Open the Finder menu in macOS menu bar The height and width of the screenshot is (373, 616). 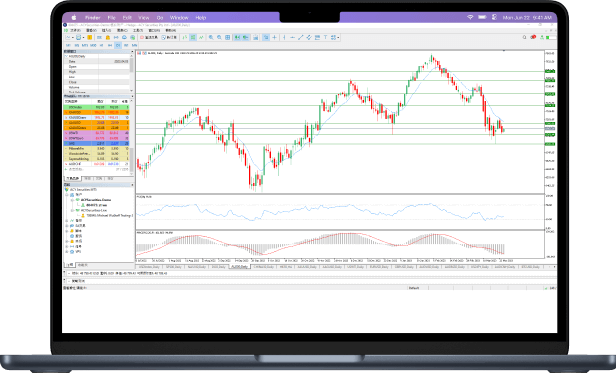93,18
